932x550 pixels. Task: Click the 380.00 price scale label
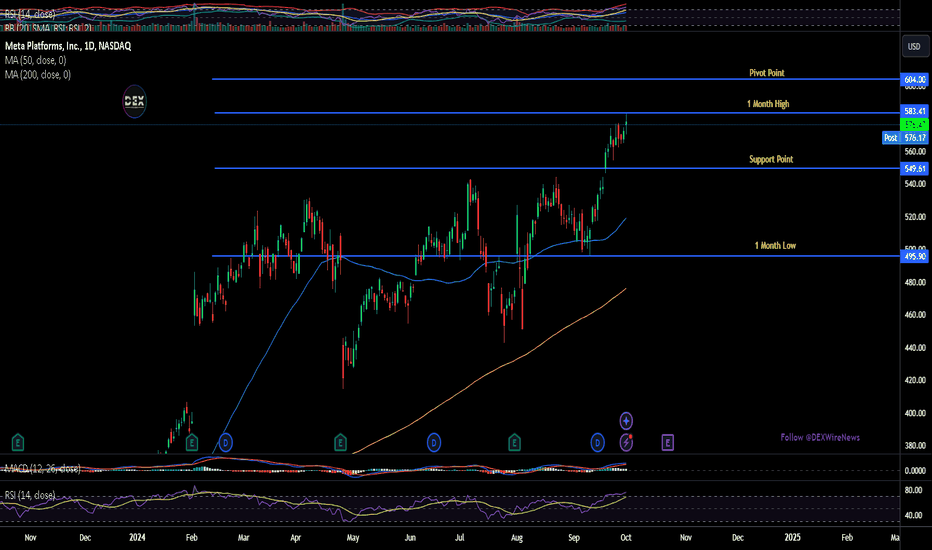click(x=915, y=445)
